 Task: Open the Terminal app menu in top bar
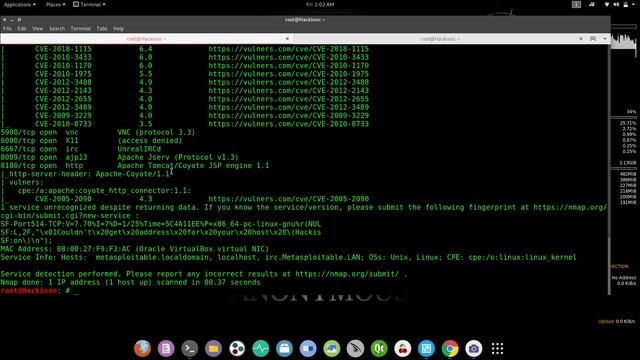tap(89, 4)
